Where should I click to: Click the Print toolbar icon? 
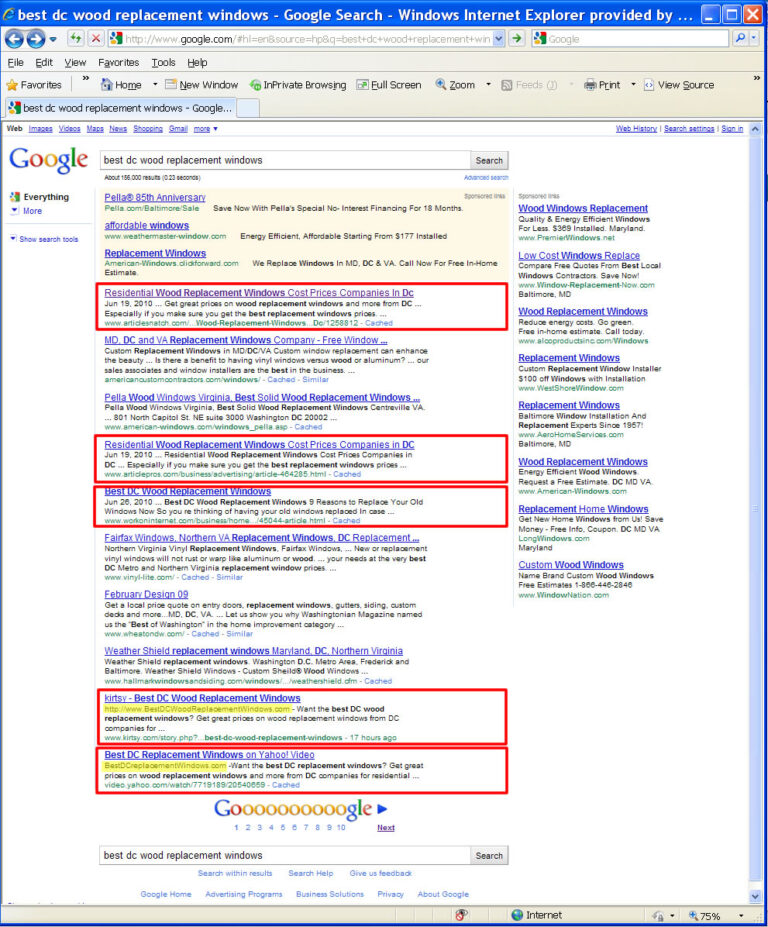[x=590, y=85]
